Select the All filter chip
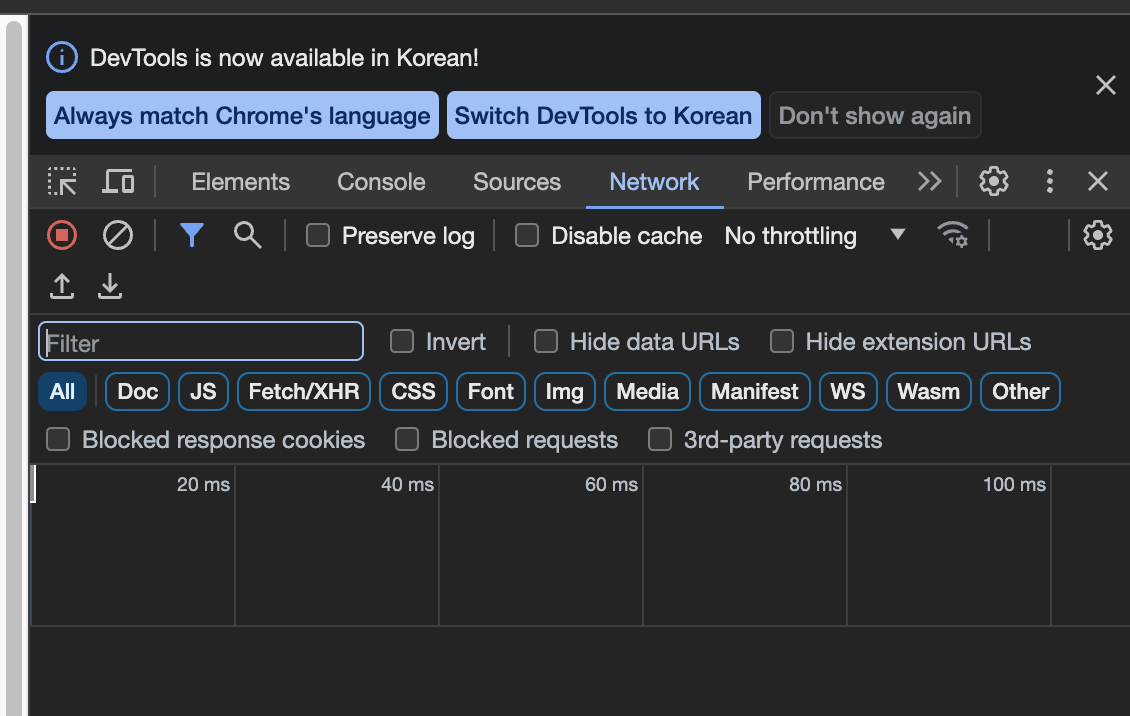The image size is (1130, 716). 63,392
